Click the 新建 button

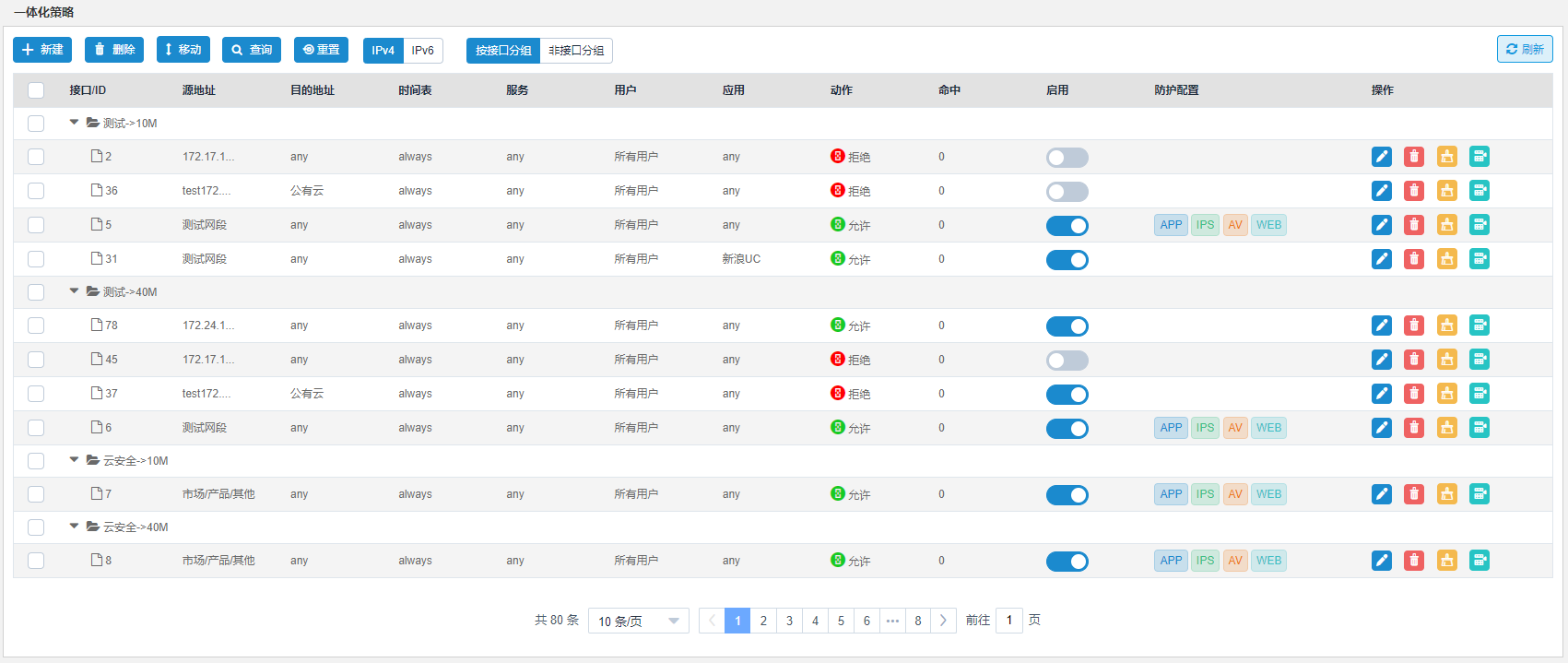pyautogui.click(x=42, y=50)
